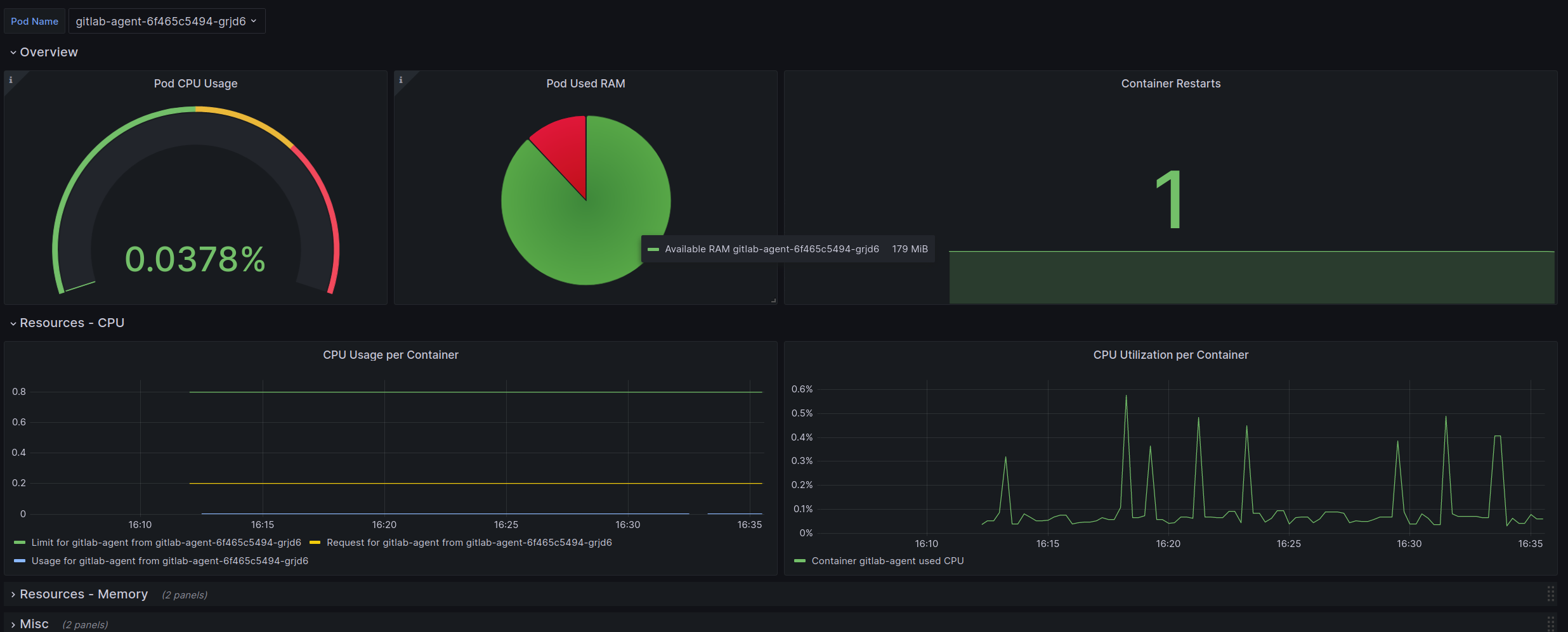Toggle the Request for gitlab-agent series label
This screenshot has height=632, width=1568.
469,543
